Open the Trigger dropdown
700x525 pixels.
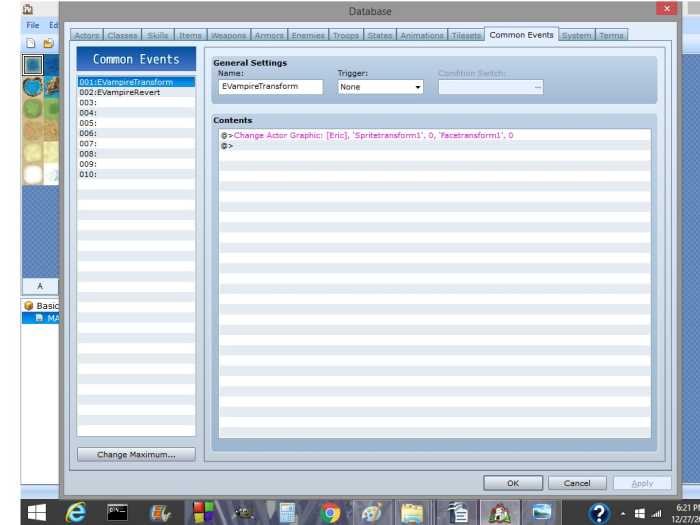pyautogui.click(x=380, y=87)
